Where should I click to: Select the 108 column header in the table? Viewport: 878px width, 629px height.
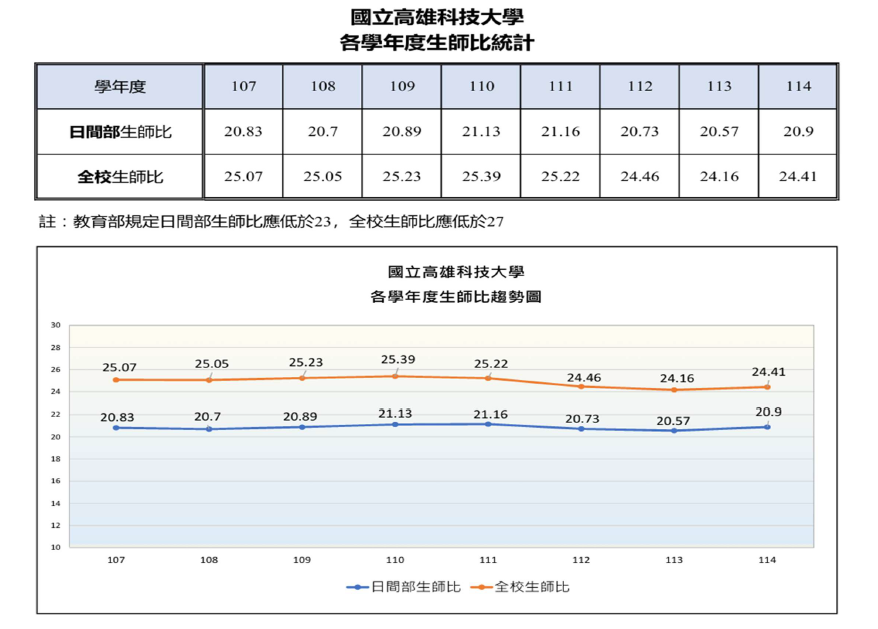(x=323, y=87)
